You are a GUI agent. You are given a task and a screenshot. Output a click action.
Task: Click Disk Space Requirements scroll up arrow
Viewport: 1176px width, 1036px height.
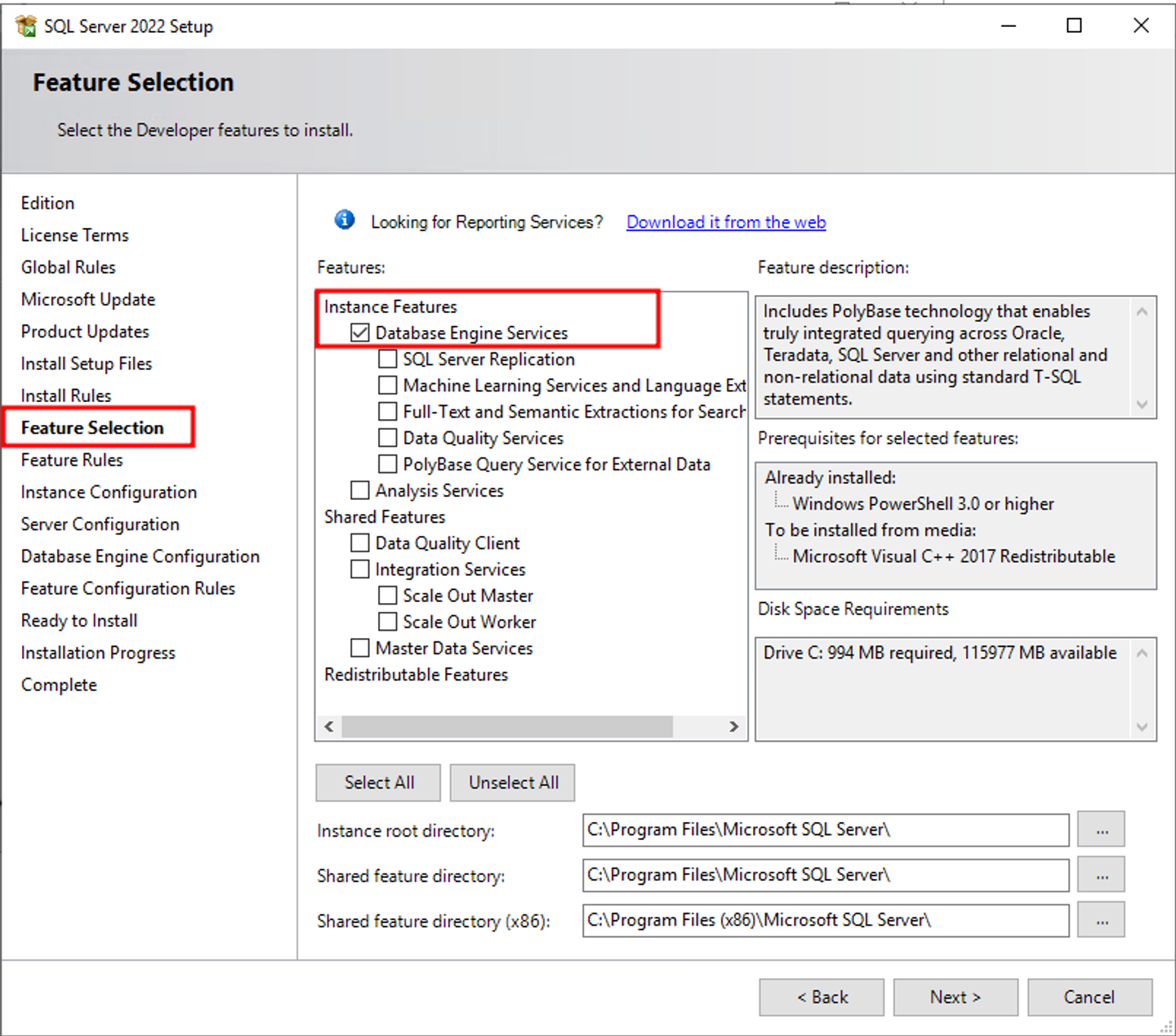click(1142, 653)
